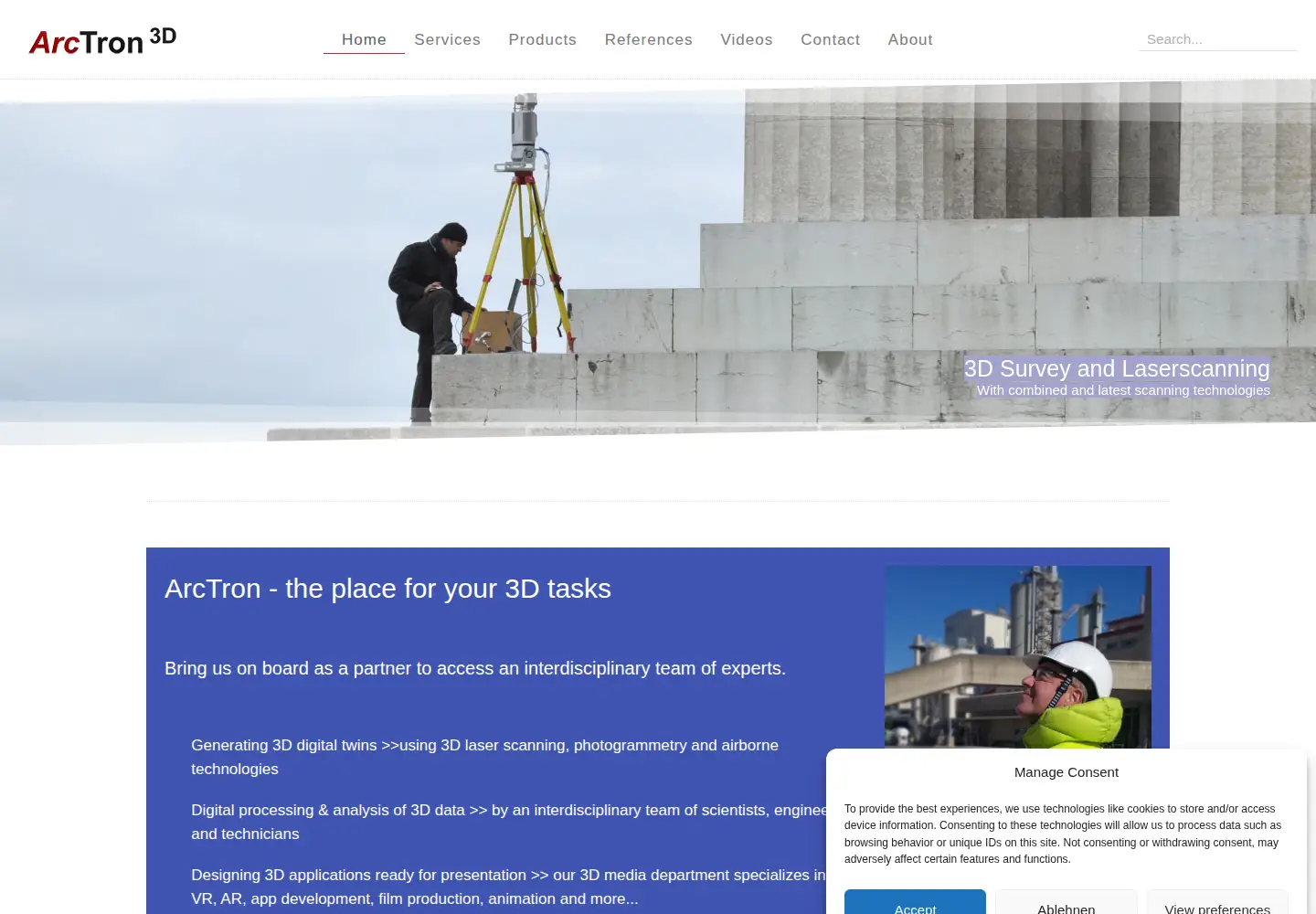Go to the Products page
Screen dimensions: 1316x914
[542, 39]
